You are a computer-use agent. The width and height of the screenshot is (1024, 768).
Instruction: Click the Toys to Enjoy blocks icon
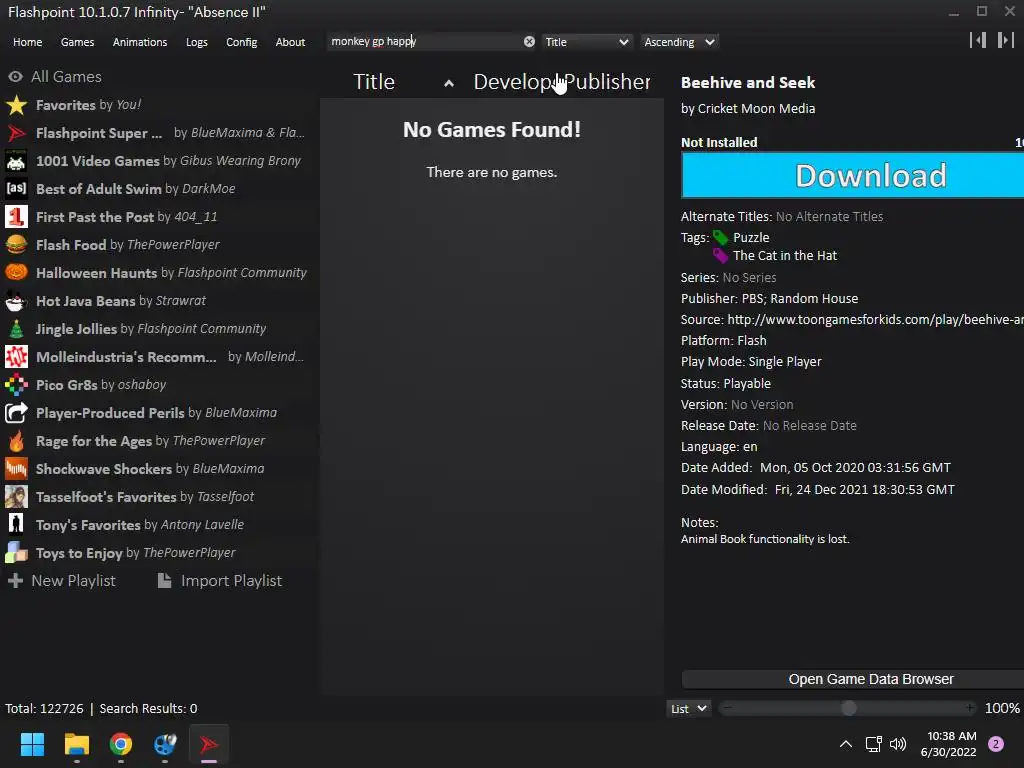click(16, 552)
